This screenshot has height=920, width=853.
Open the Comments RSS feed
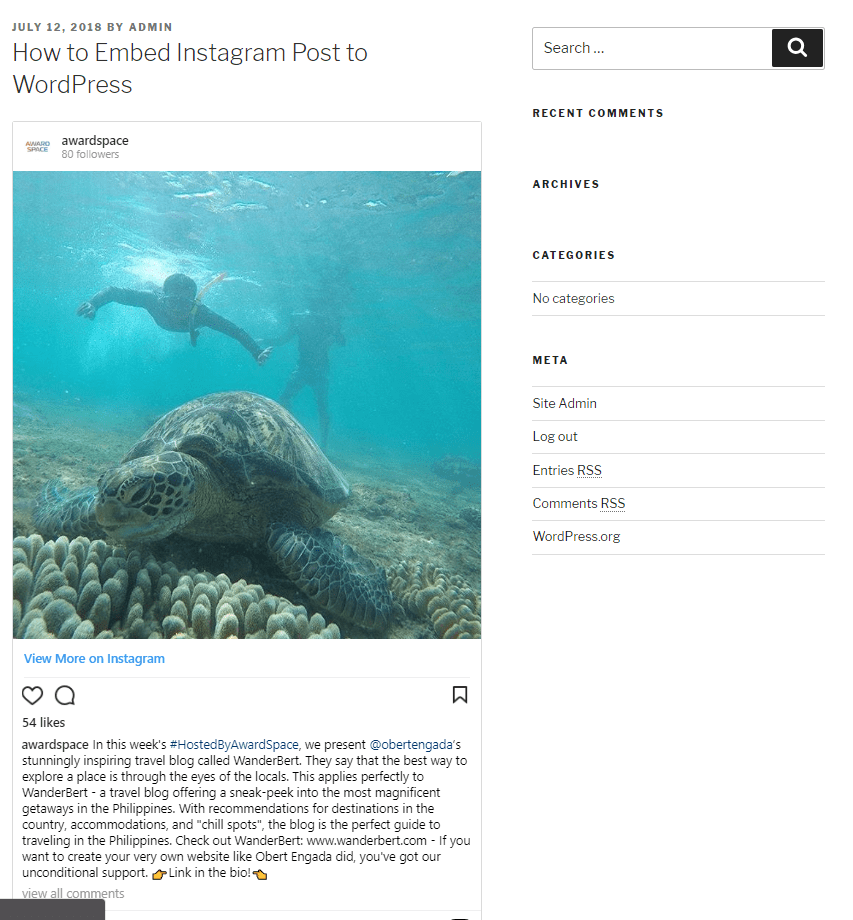point(578,503)
